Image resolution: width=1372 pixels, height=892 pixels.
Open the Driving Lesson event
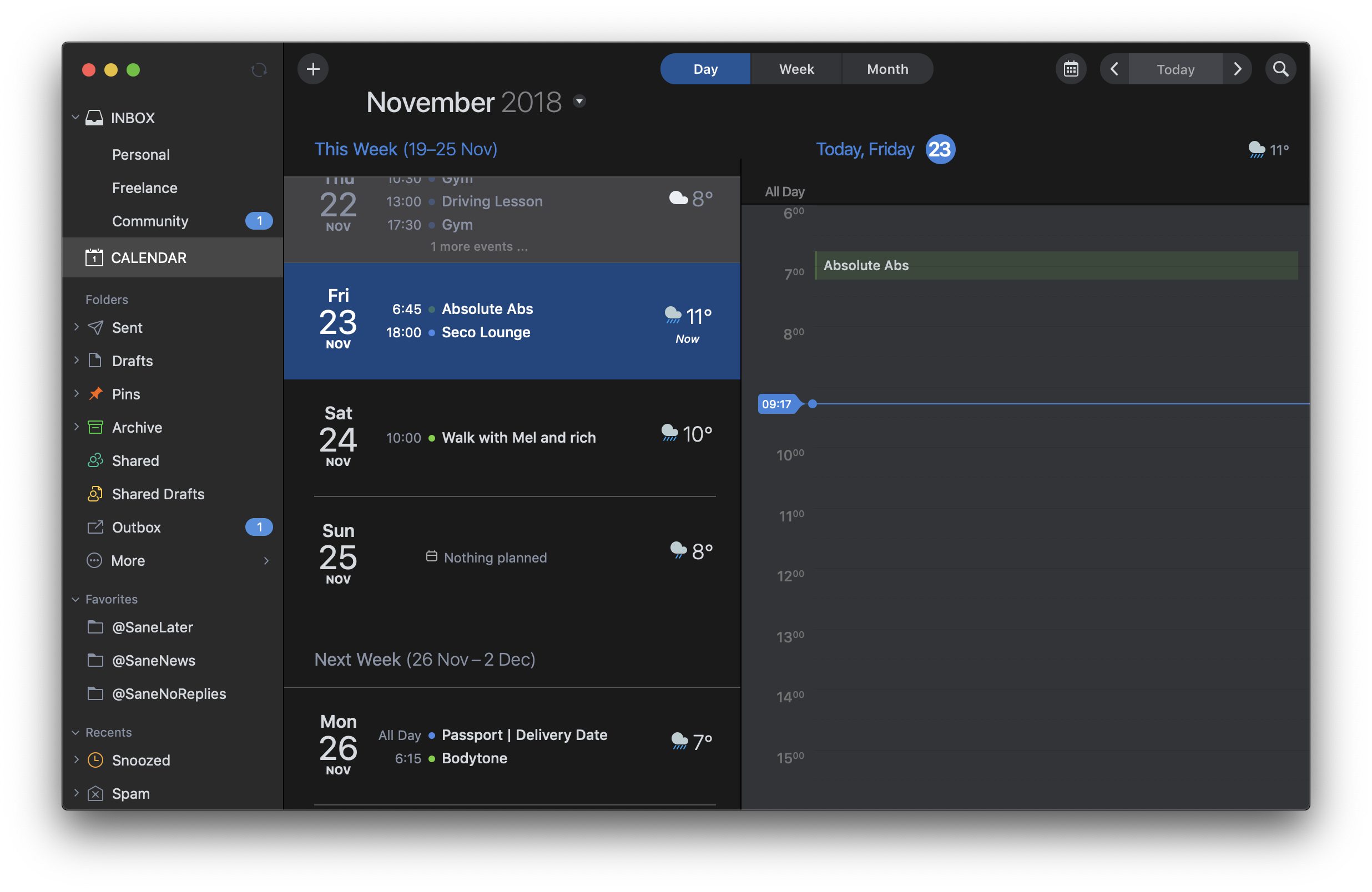pos(492,202)
